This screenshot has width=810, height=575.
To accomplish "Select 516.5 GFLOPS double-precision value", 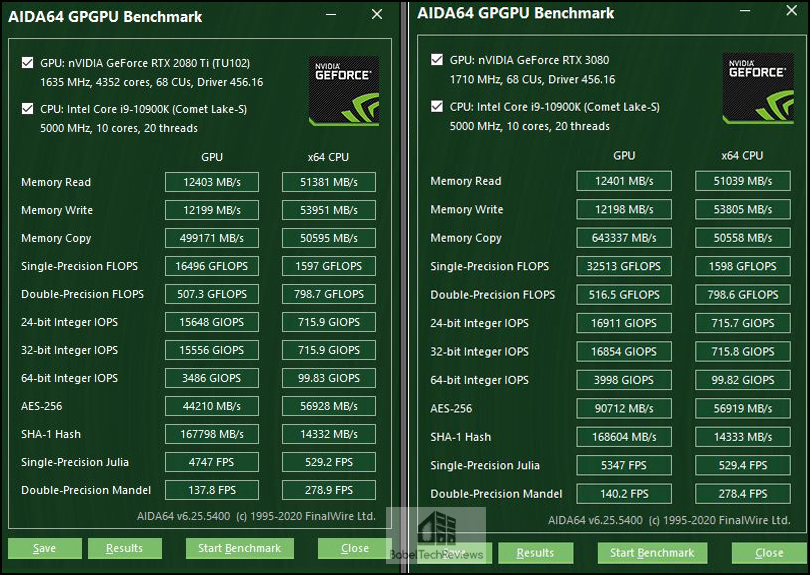I will [x=624, y=294].
